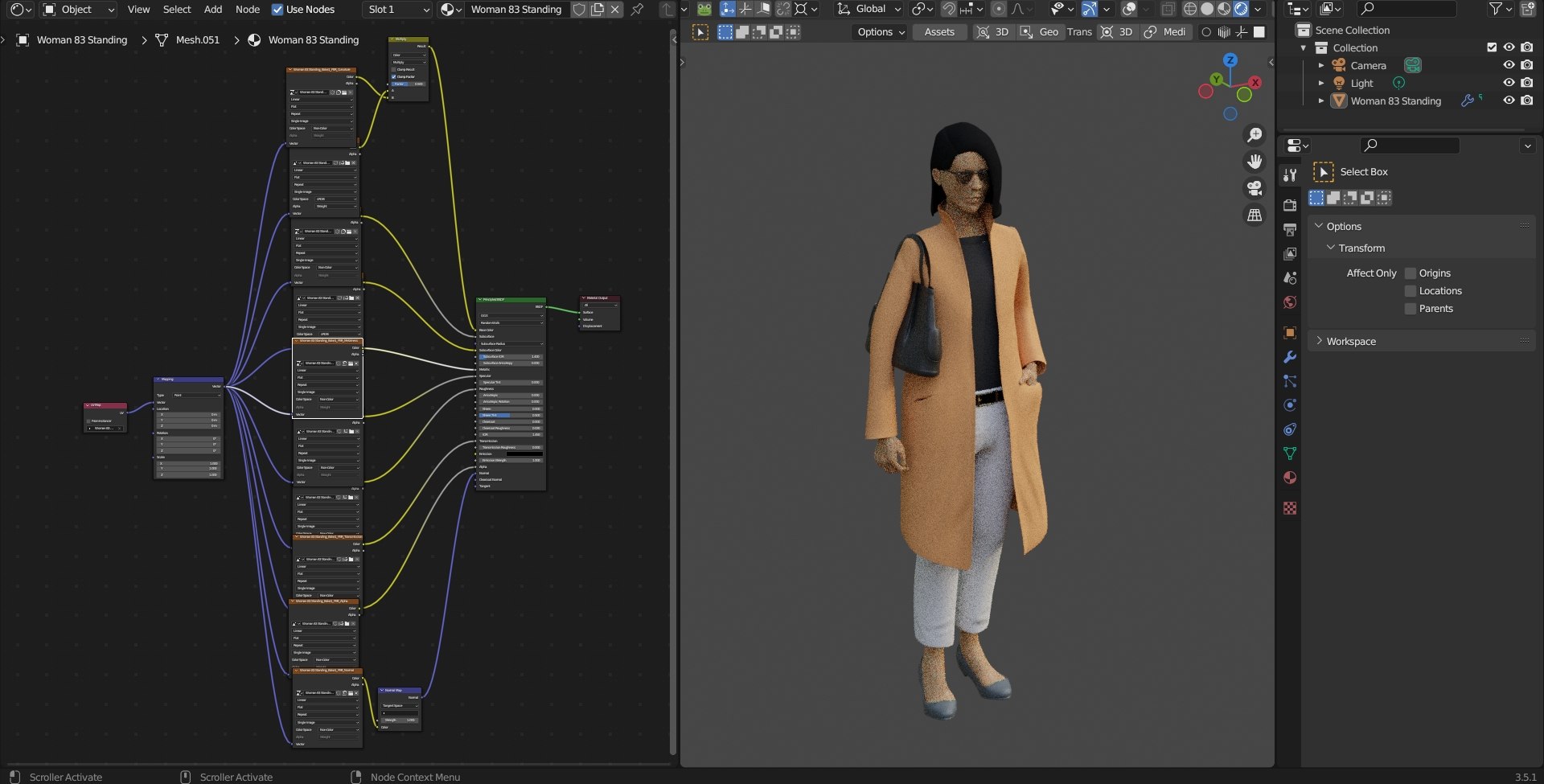This screenshot has width=1544, height=784.
Task: Toggle Collection exclude checkbox in outliner
Action: (1492, 47)
